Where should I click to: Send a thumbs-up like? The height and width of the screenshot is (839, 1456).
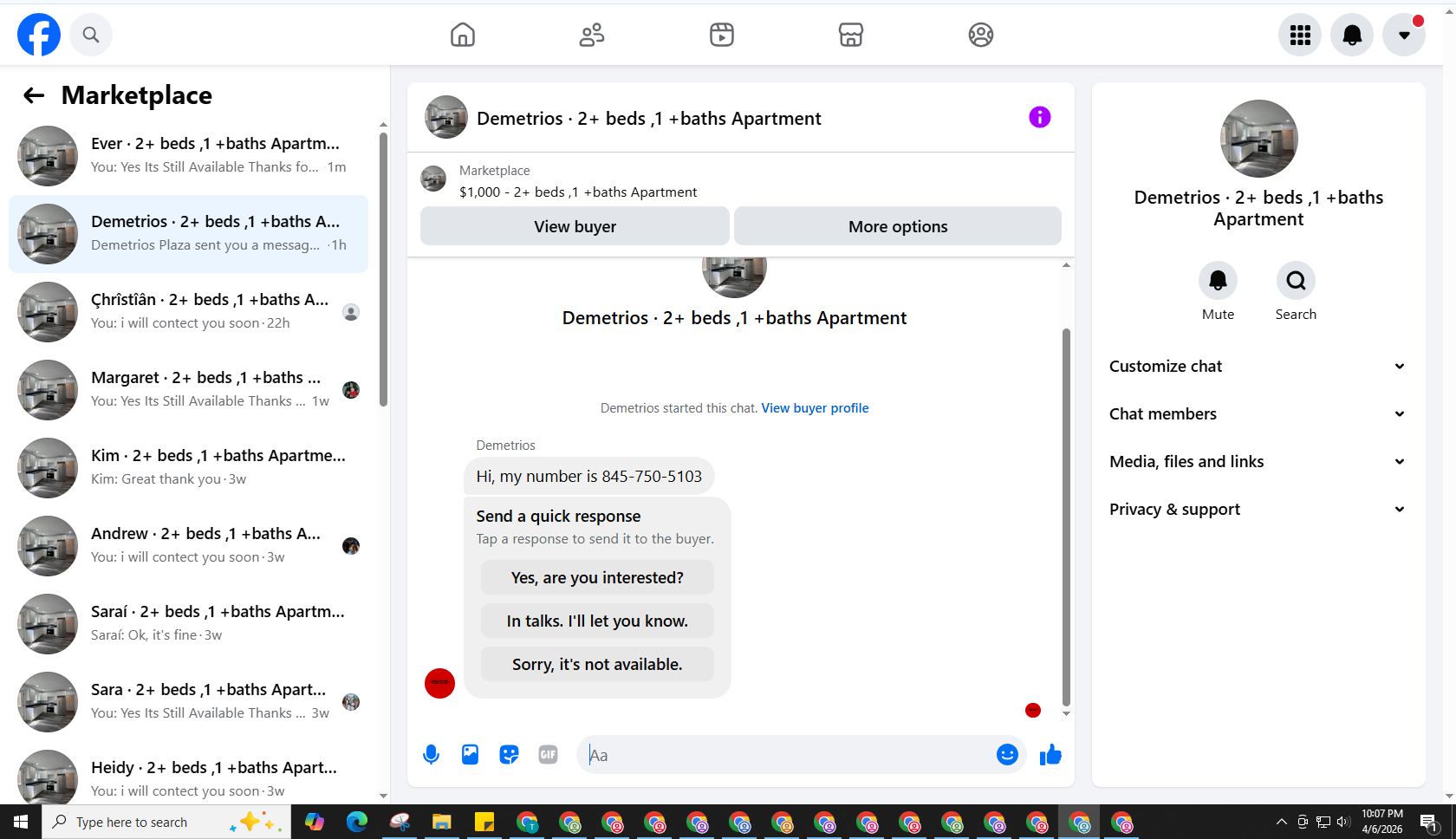pyautogui.click(x=1050, y=755)
